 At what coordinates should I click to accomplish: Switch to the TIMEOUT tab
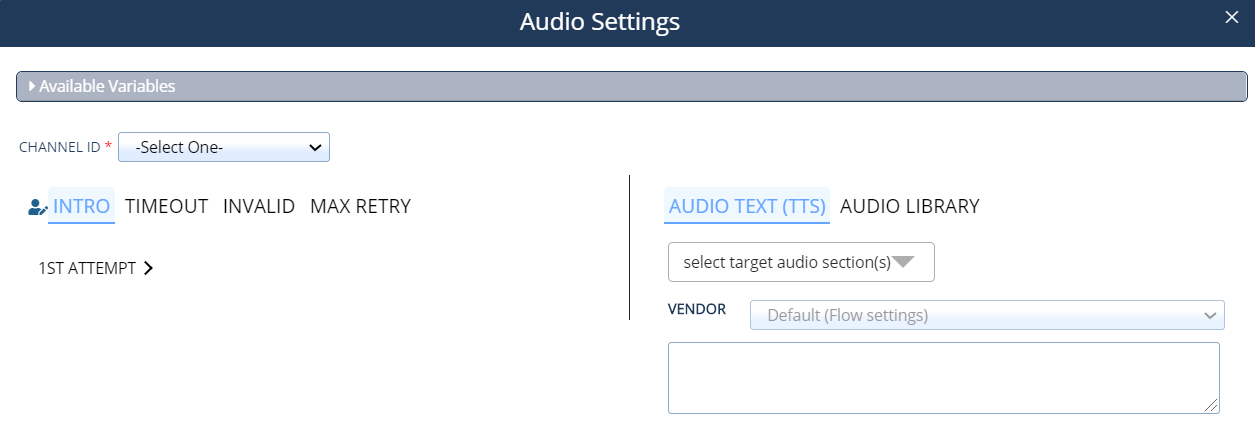pos(166,206)
